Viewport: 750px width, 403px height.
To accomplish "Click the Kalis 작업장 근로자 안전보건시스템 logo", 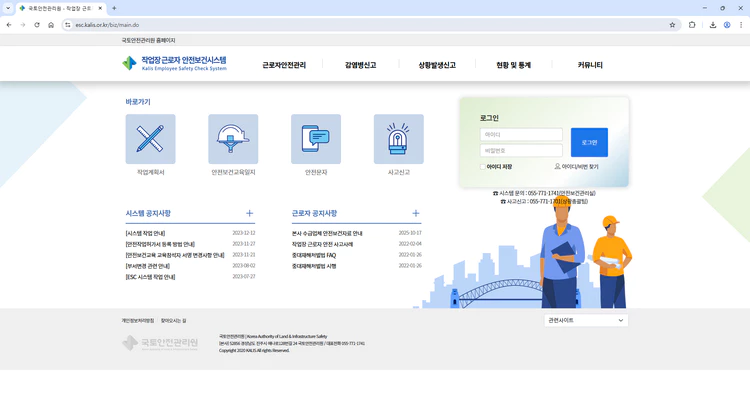I will pos(175,64).
